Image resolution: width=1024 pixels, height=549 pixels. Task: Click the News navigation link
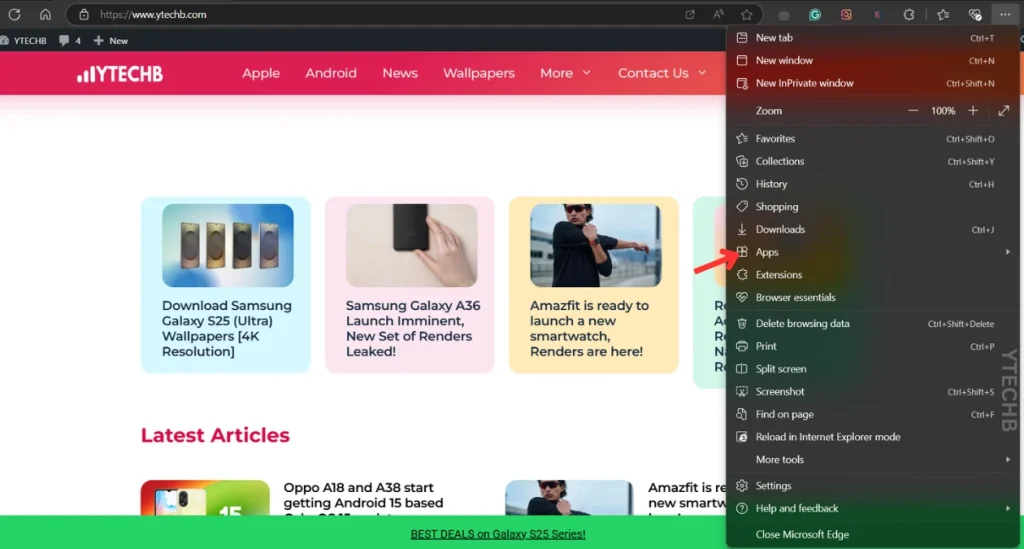(x=400, y=73)
